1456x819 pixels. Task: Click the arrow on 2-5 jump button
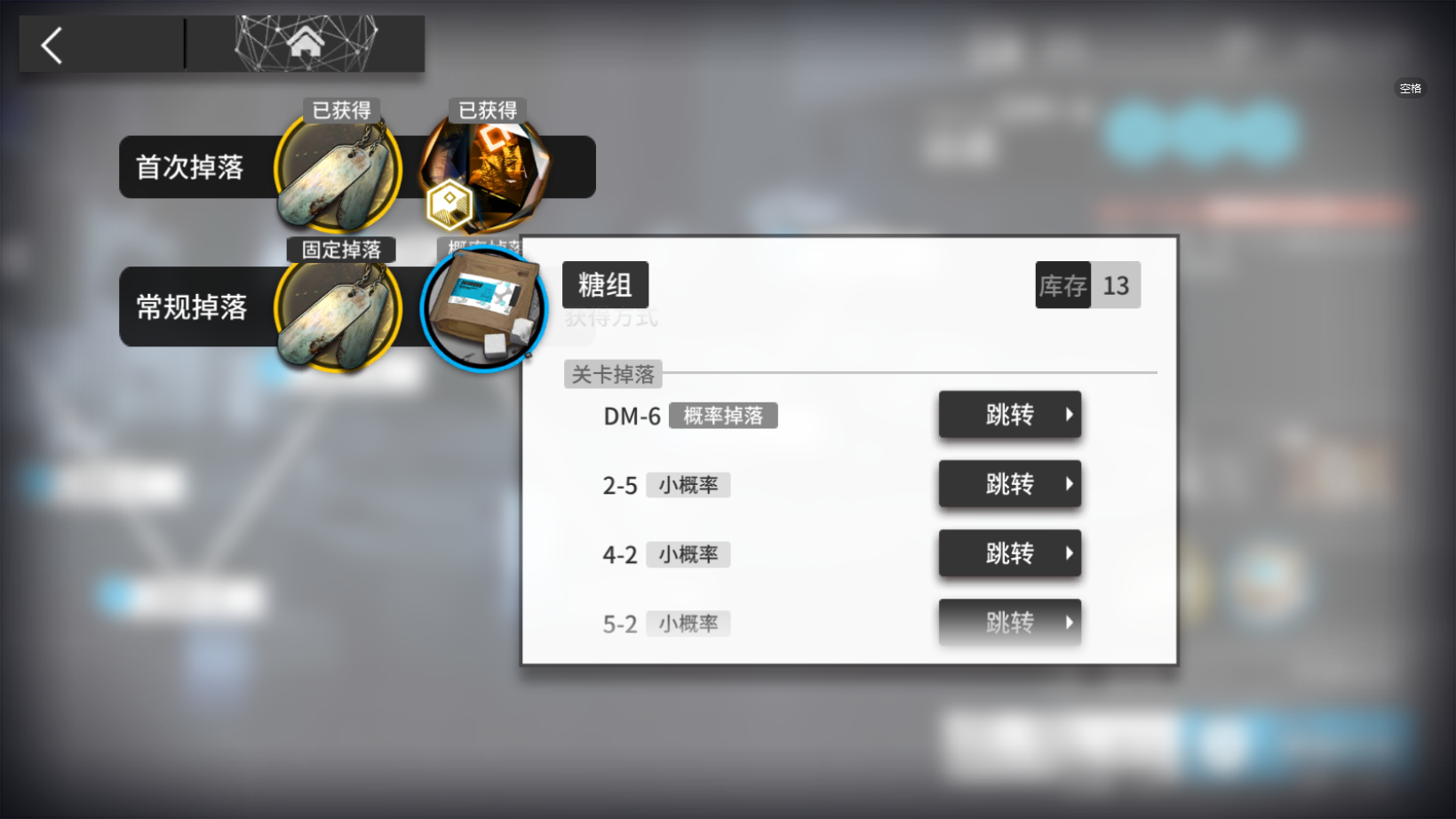[x=1069, y=484]
